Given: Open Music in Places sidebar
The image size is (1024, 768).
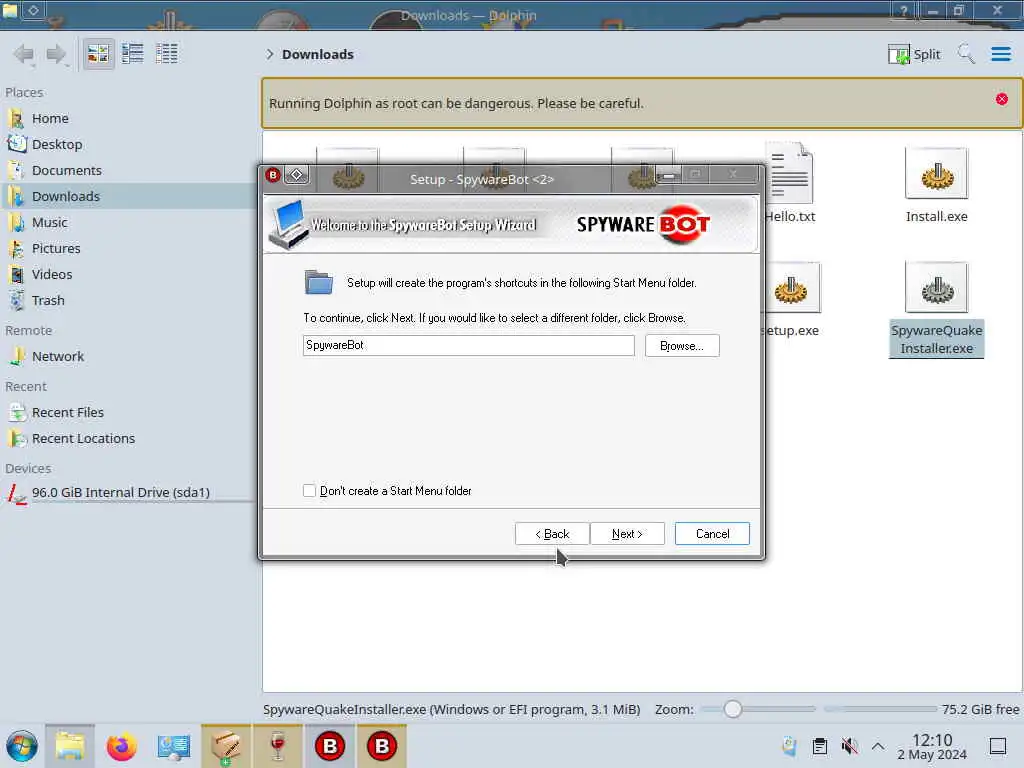Looking at the screenshot, I should point(50,223).
